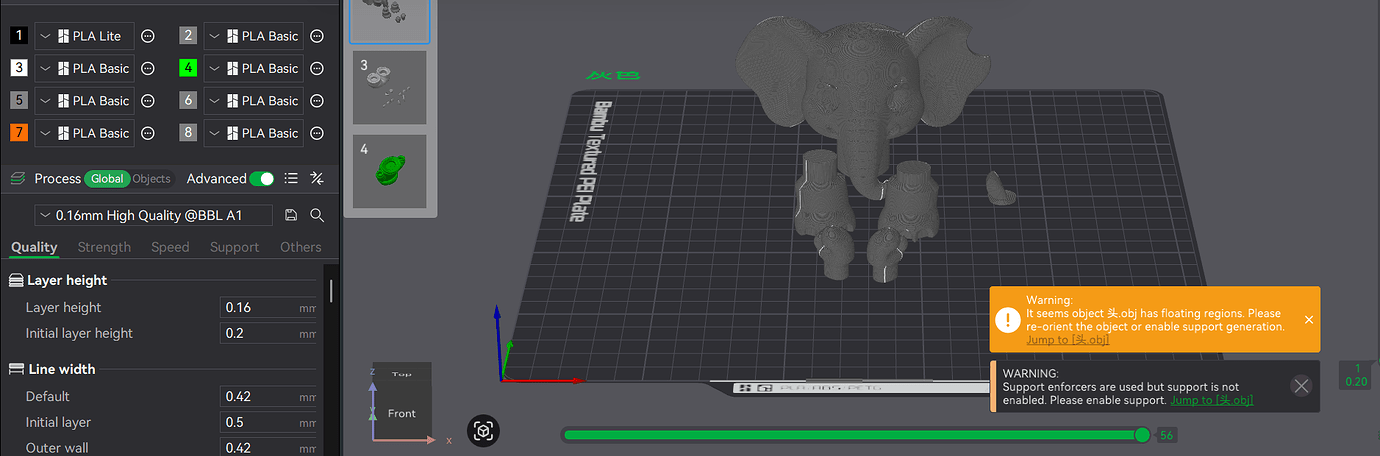Click the Front face of view cube

point(401,413)
